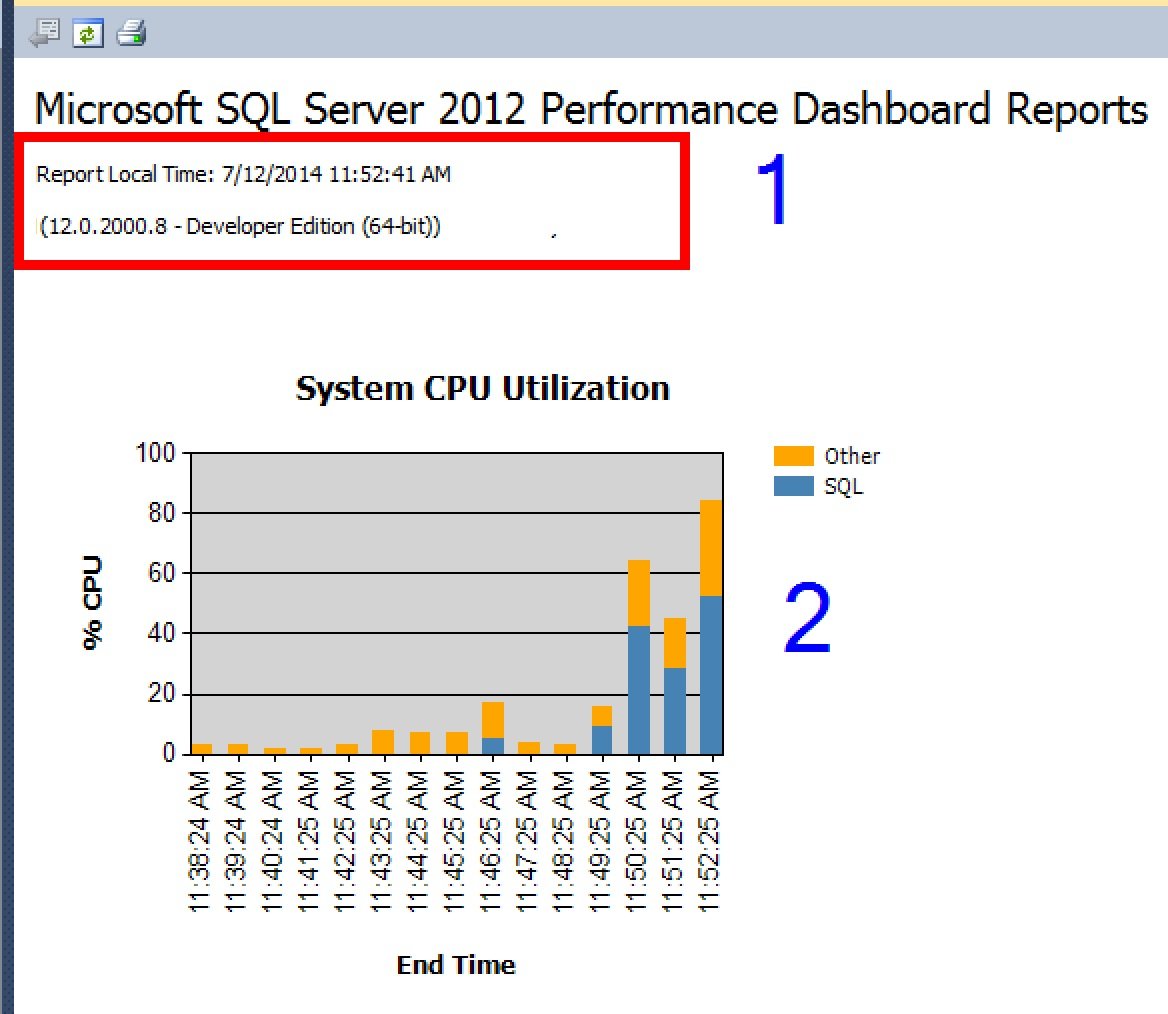Click the blue 'SQL' legend swatch
Screen dimensions: 1168x1014
click(793, 486)
